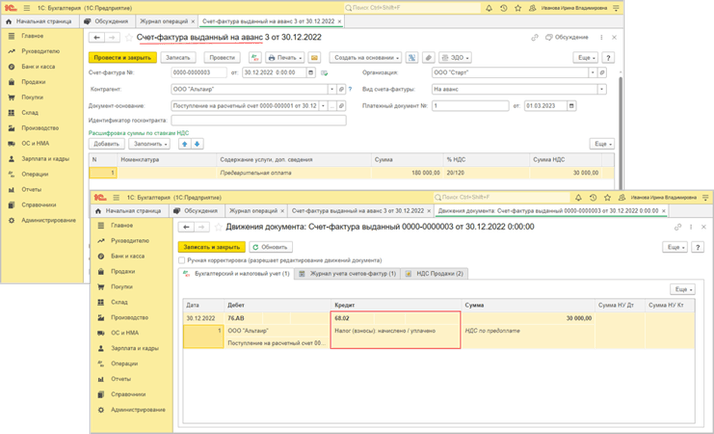Screen dimensions: 714x434
Task: Click the favorites star next to Счет-фактура title
Action: (128, 38)
